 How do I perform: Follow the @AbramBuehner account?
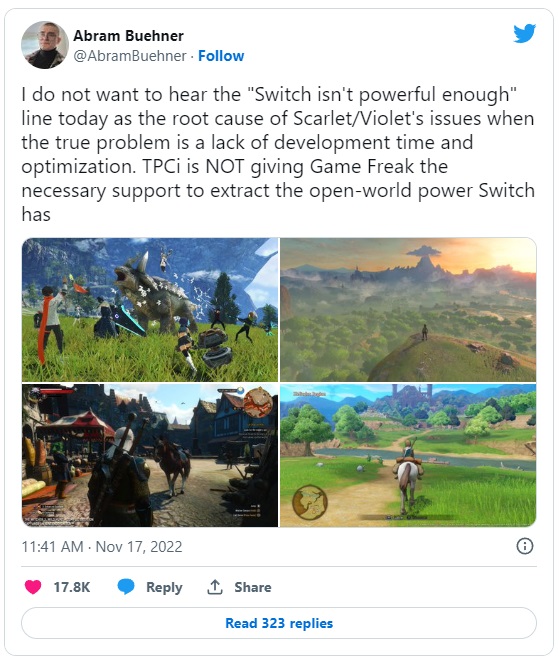221,56
